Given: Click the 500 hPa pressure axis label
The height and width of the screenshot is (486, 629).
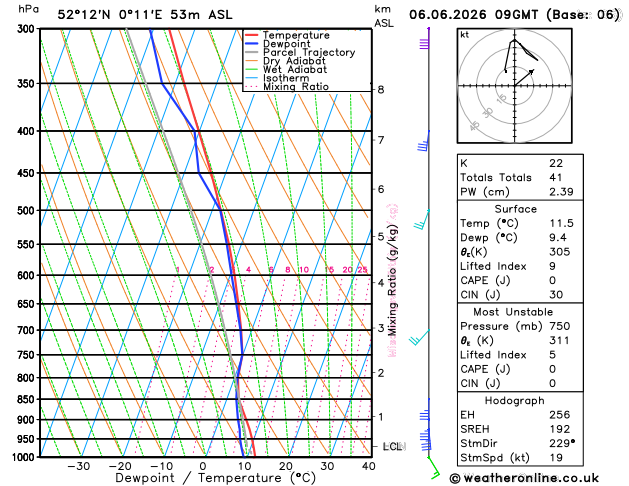Looking at the screenshot, I should point(28,211).
